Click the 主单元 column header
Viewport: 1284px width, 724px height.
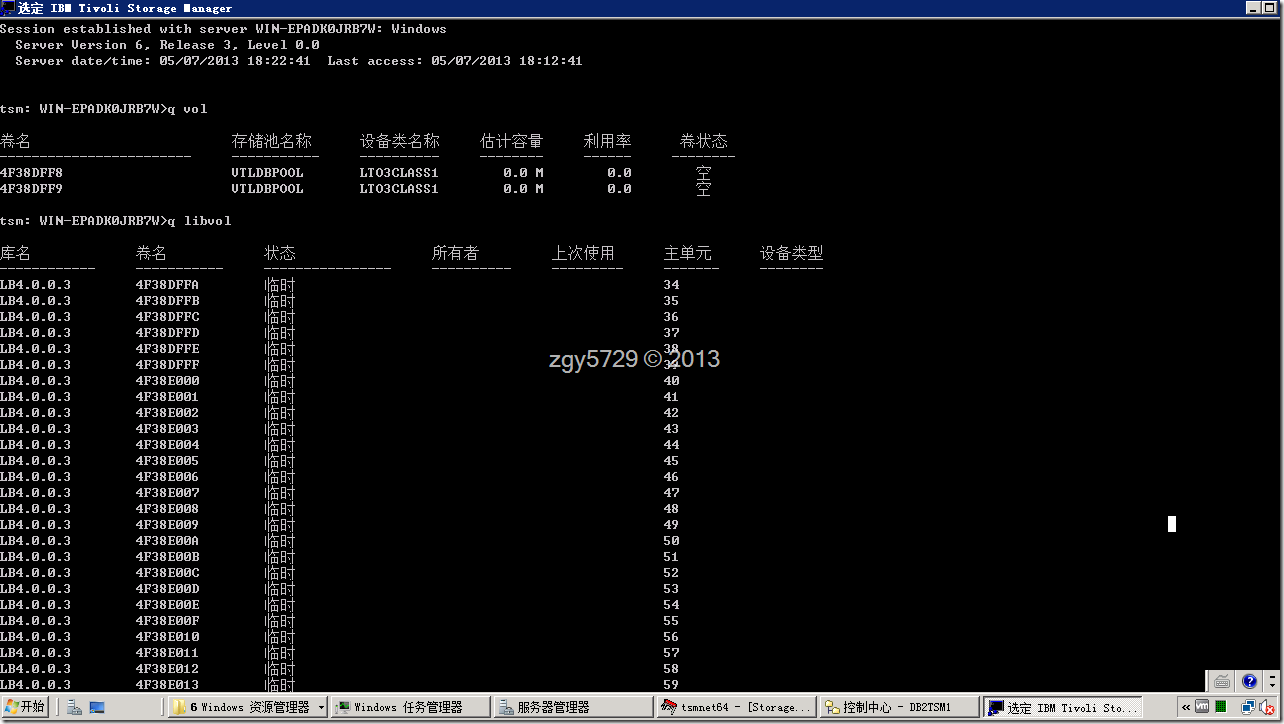click(x=687, y=253)
